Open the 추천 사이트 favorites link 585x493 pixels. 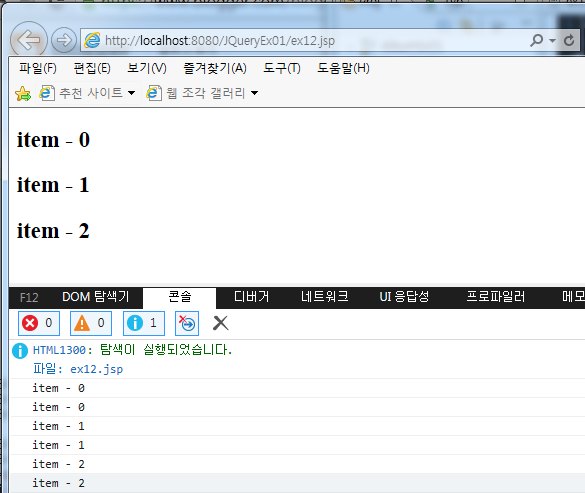81,93
